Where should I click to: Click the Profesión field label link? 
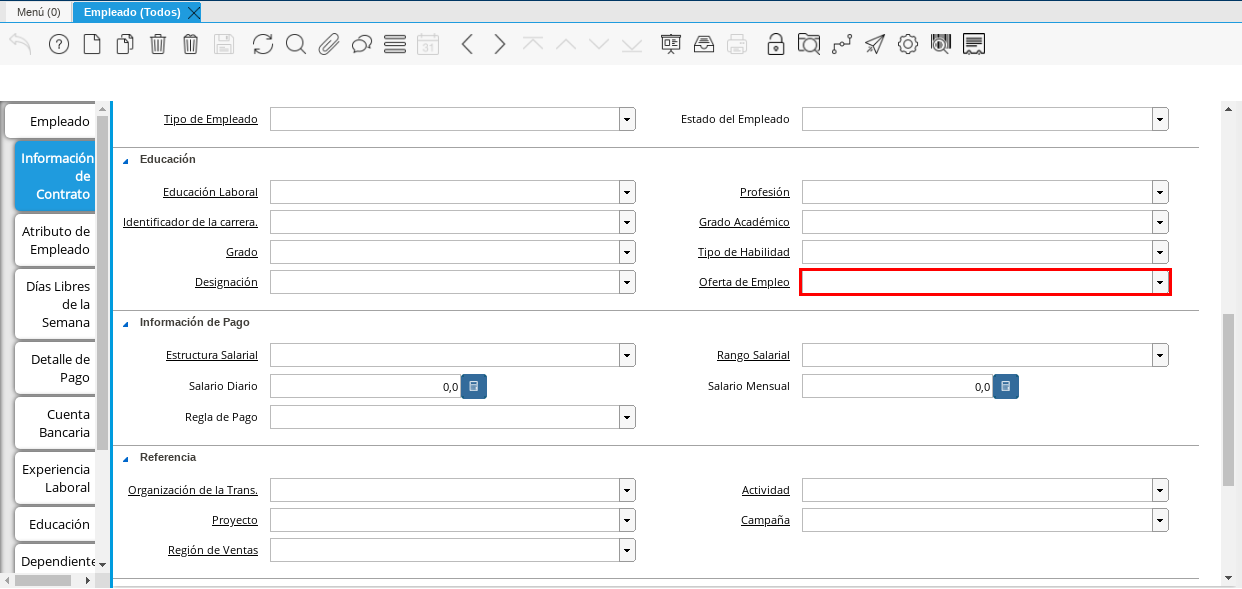click(x=764, y=192)
